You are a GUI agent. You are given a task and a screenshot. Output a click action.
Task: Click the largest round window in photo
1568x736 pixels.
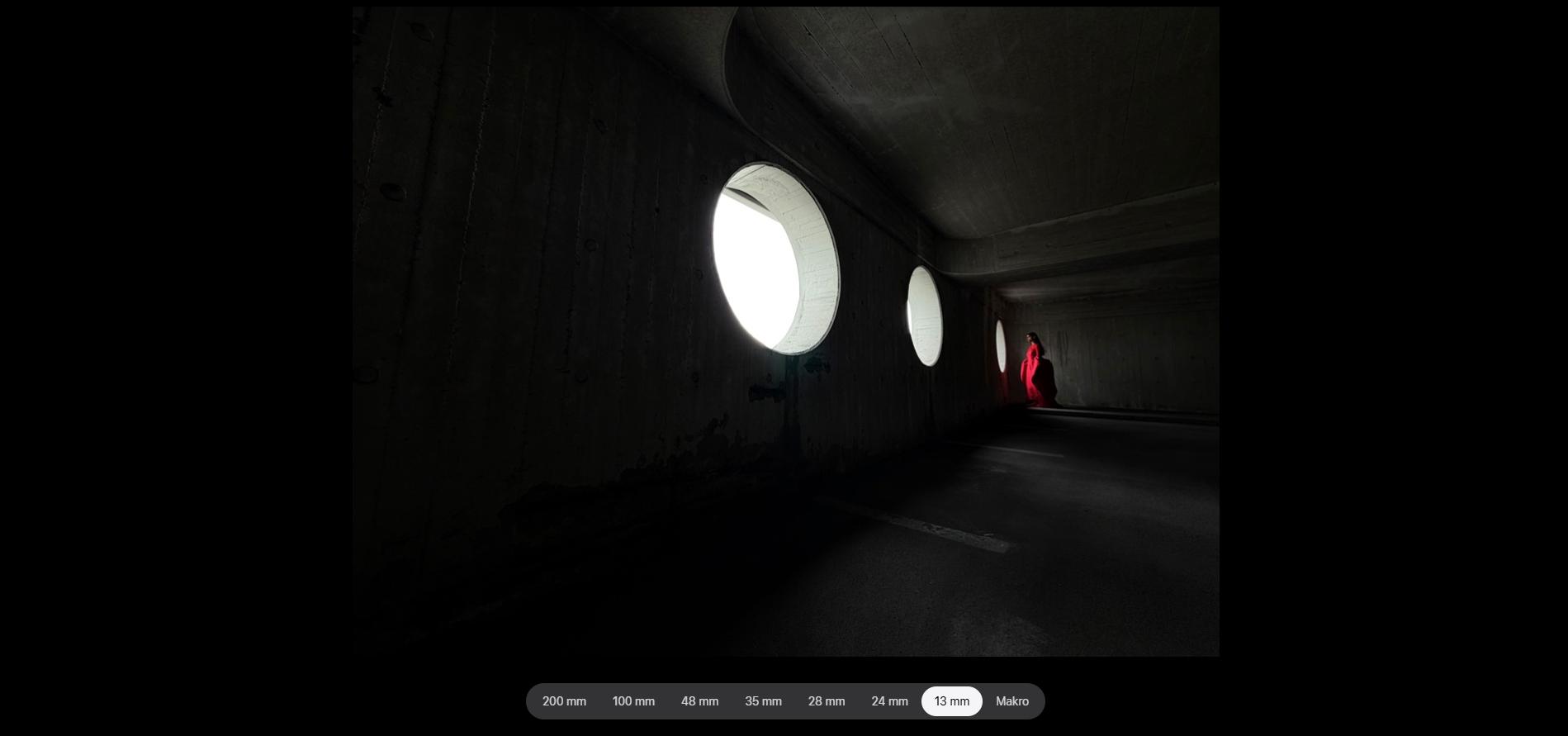[775, 259]
